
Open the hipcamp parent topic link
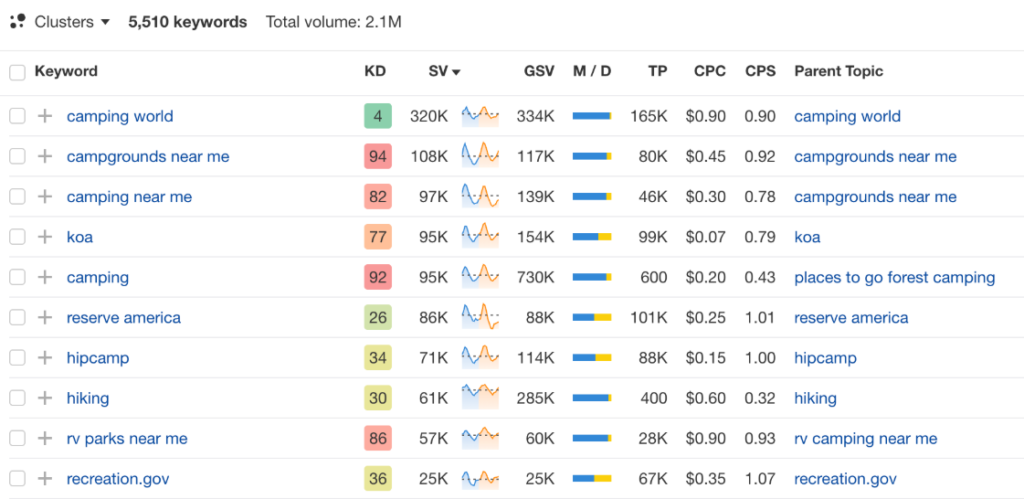coord(825,358)
